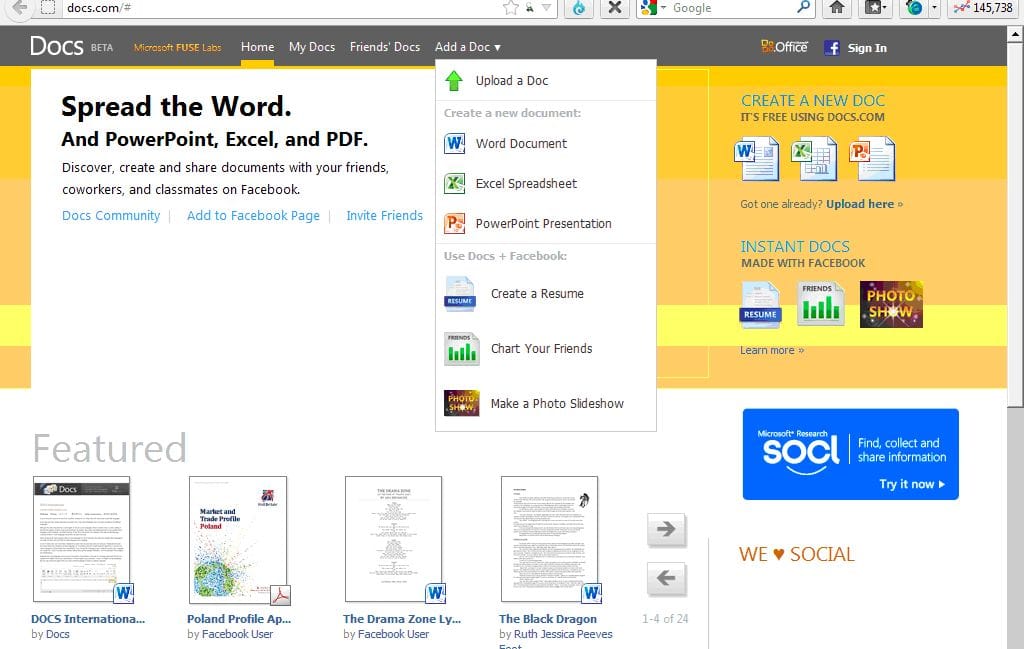Image resolution: width=1024 pixels, height=649 pixels.
Task: Select Word Document in the menu
Action: 546,144
